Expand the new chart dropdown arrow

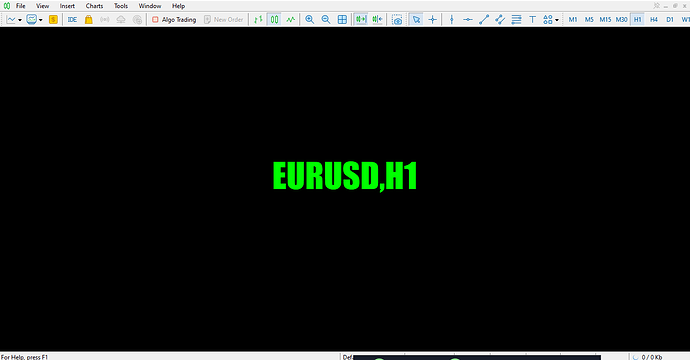pos(20,20)
